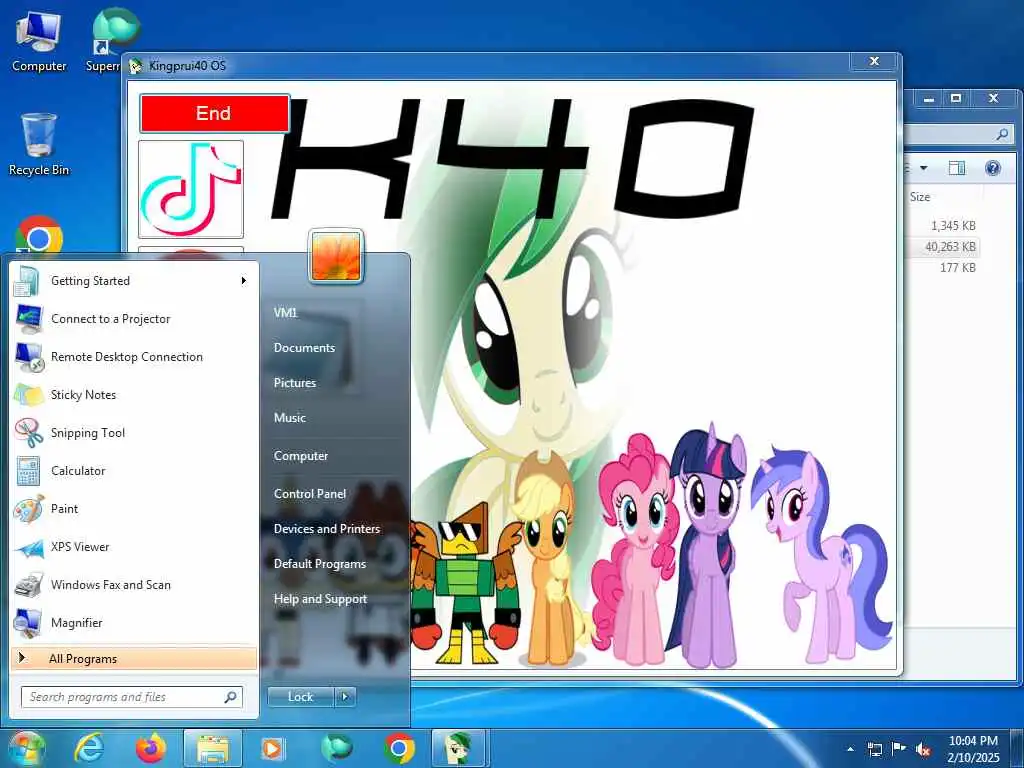Click the flower user account picture
Screen dimensions: 1024x768
click(x=336, y=257)
